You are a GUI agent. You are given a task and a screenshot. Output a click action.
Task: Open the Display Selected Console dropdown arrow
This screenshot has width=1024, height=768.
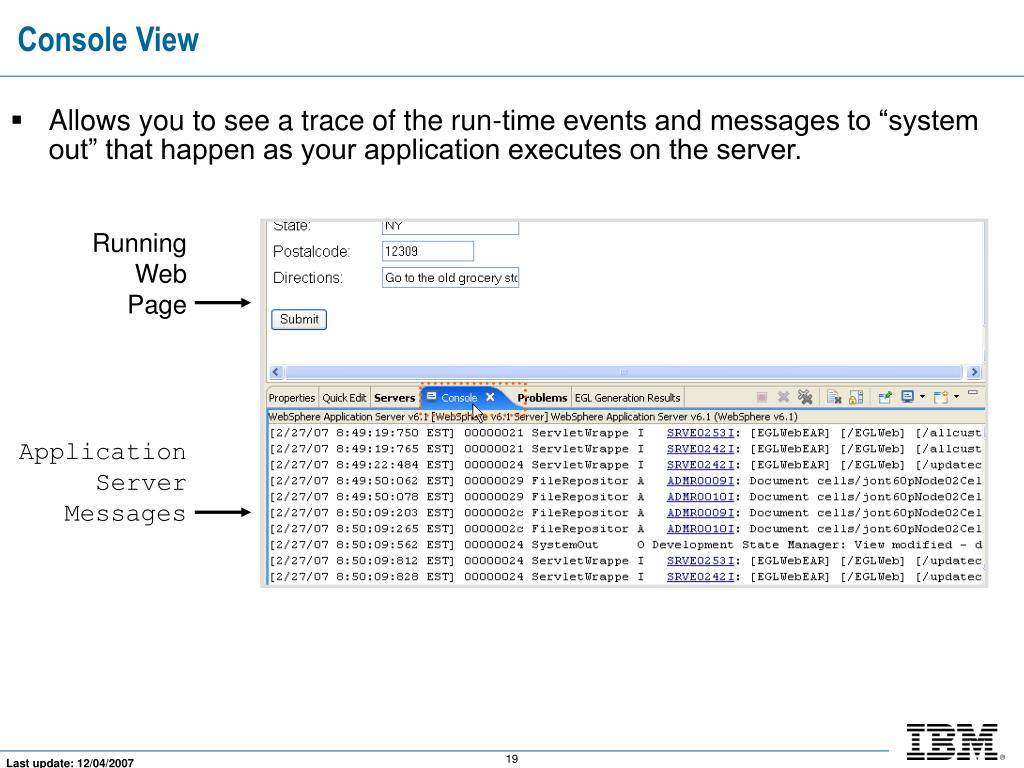(922, 396)
